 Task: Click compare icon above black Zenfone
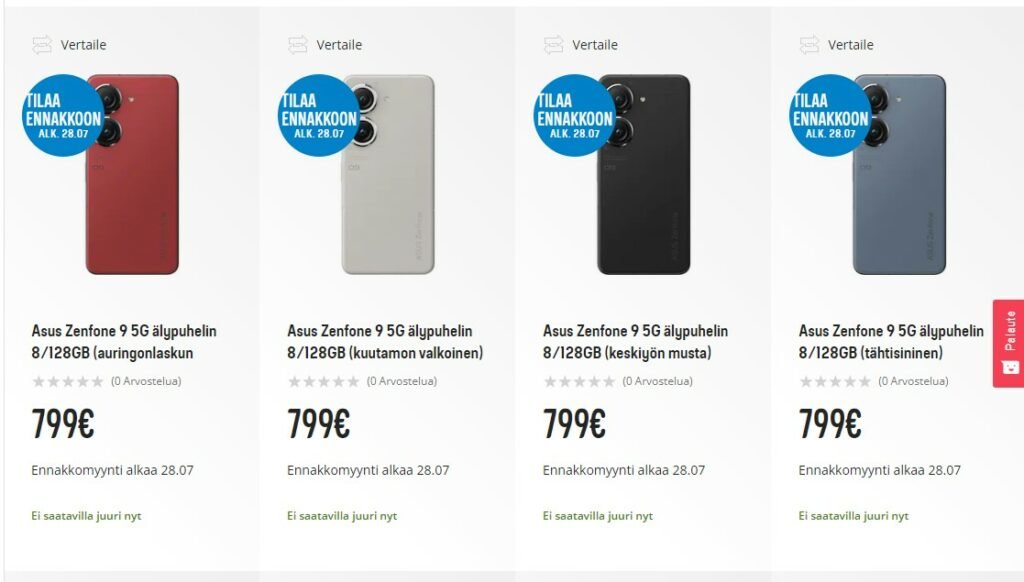point(554,44)
